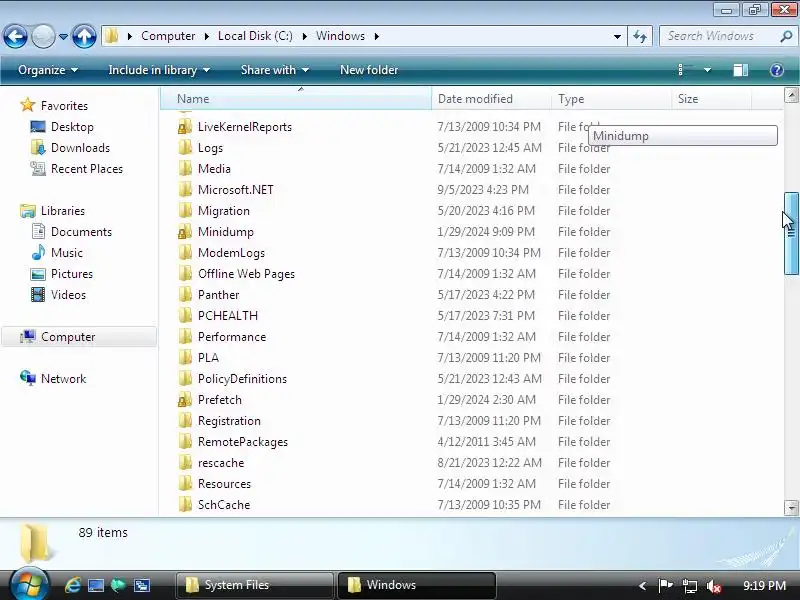Screen dimensions: 800x600
Task: Select the PCHEALTH folder icon
Action: [185, 316]
